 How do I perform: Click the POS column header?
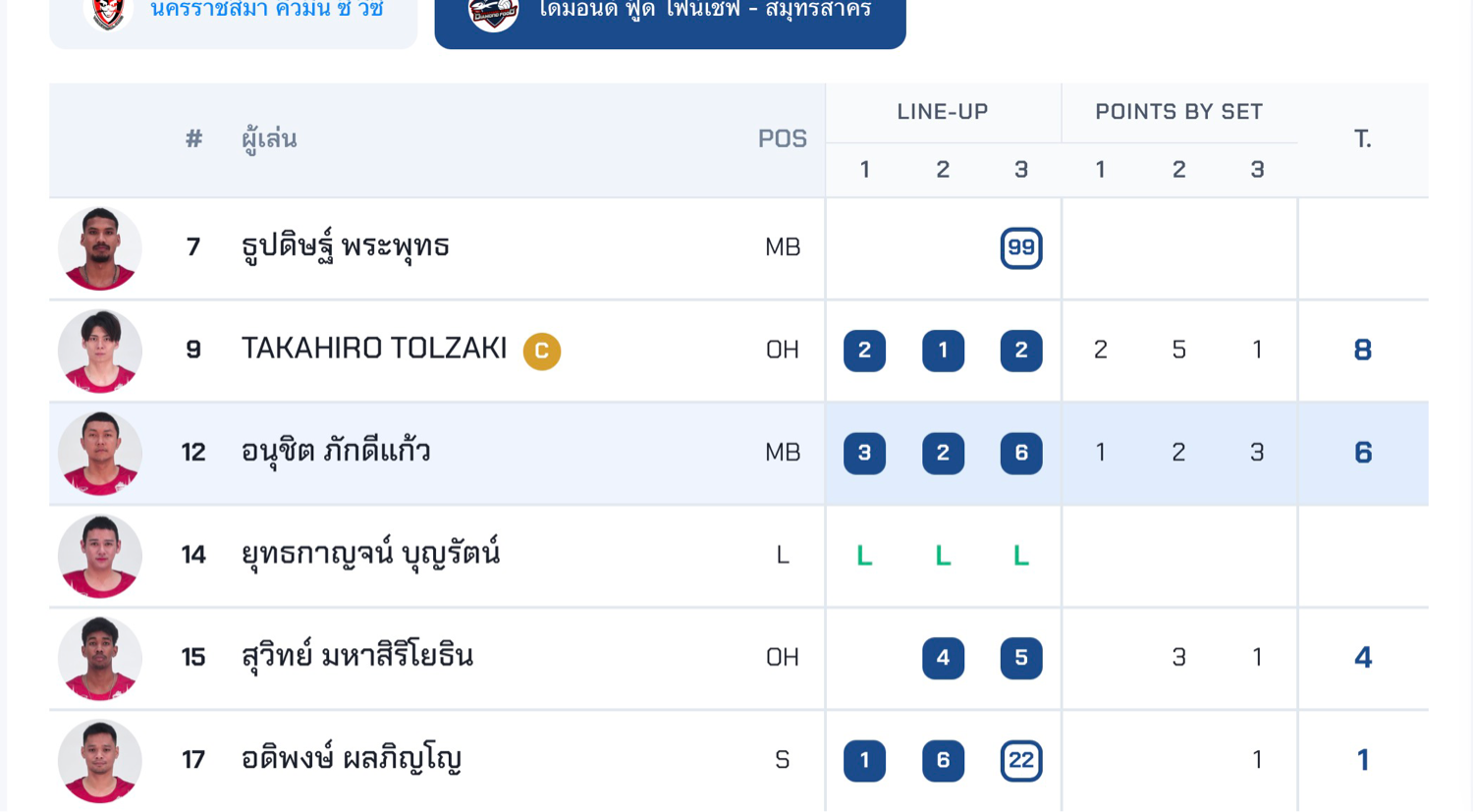782,139
